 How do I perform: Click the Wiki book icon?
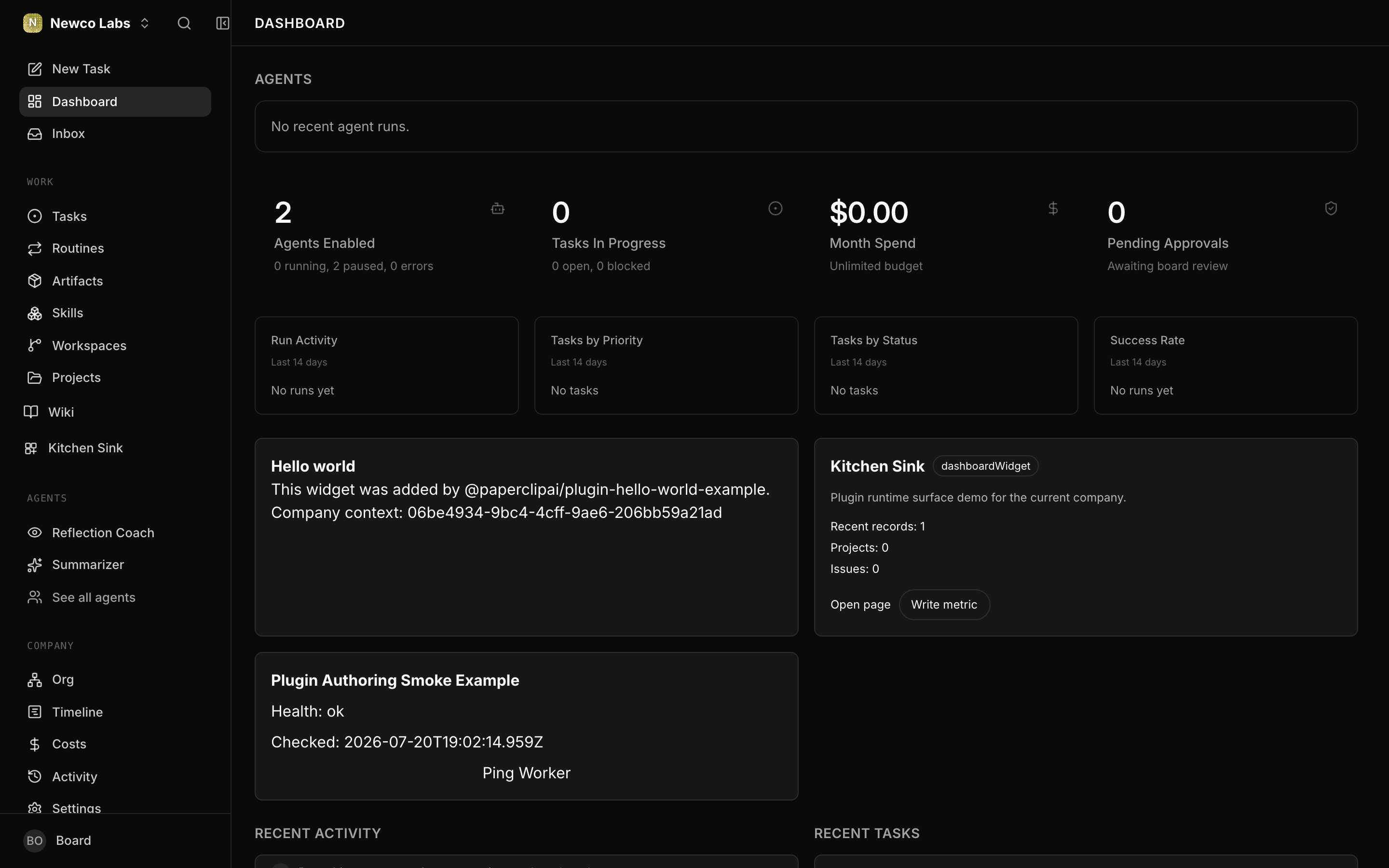tap(31, 412)
